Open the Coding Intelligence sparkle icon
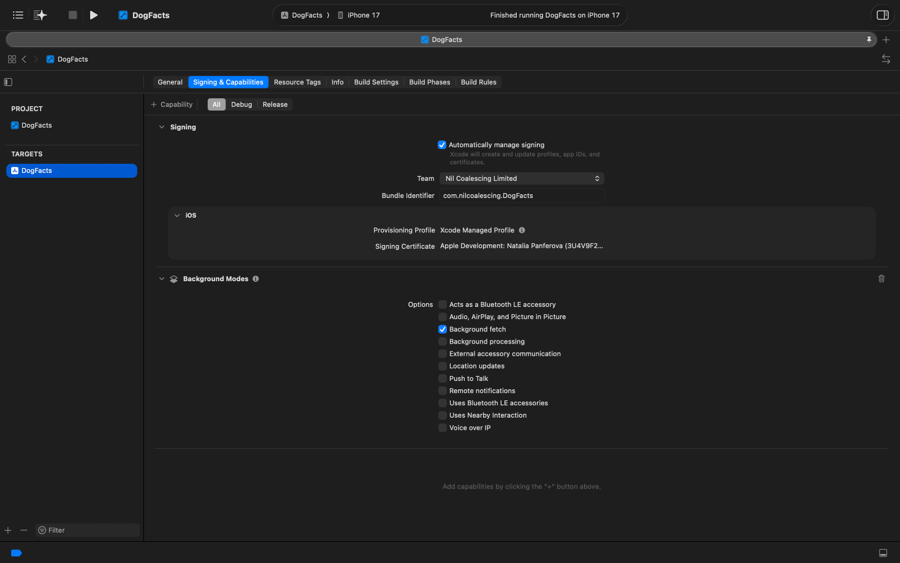 [40, 15]
